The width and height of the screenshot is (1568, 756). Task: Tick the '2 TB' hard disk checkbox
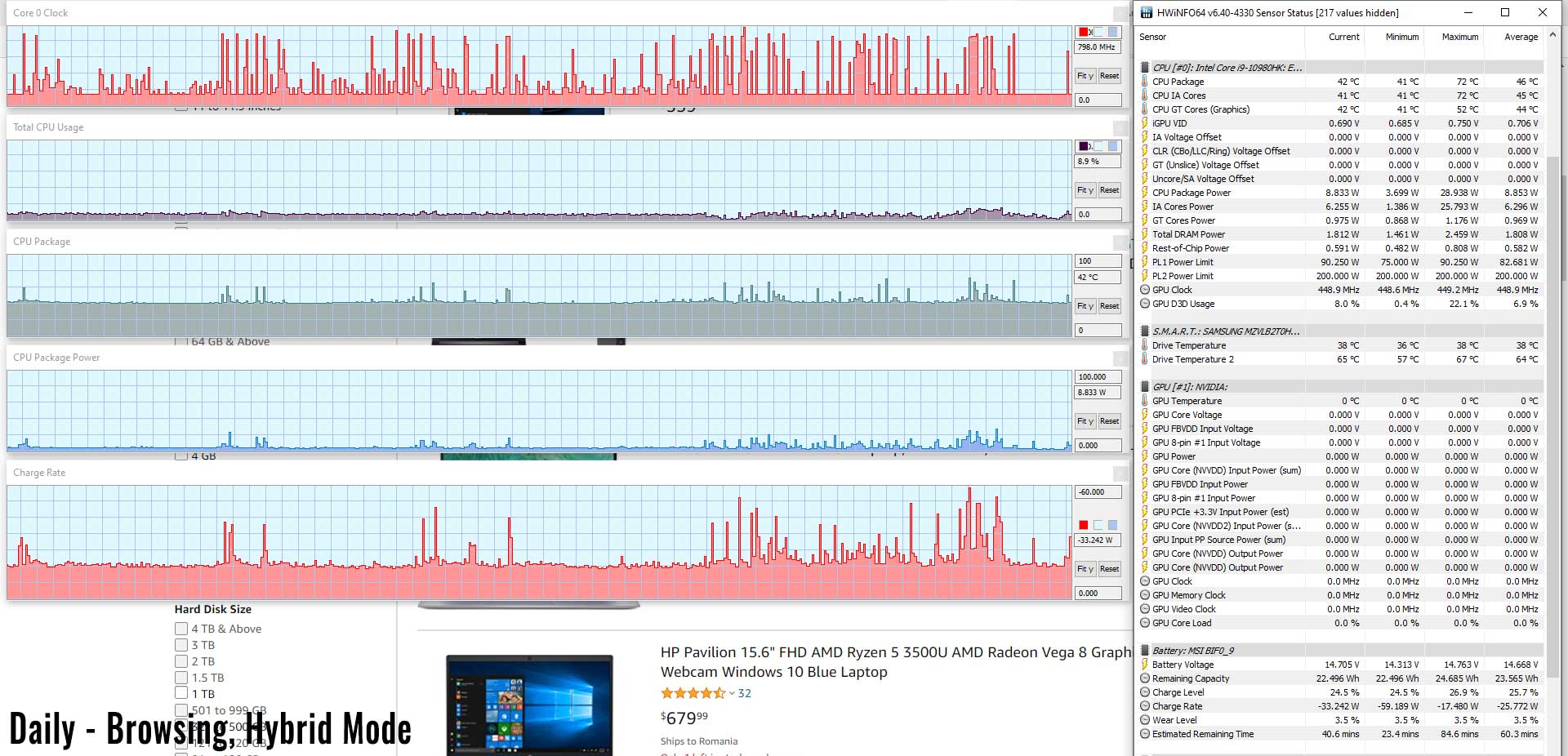[181, 661]
